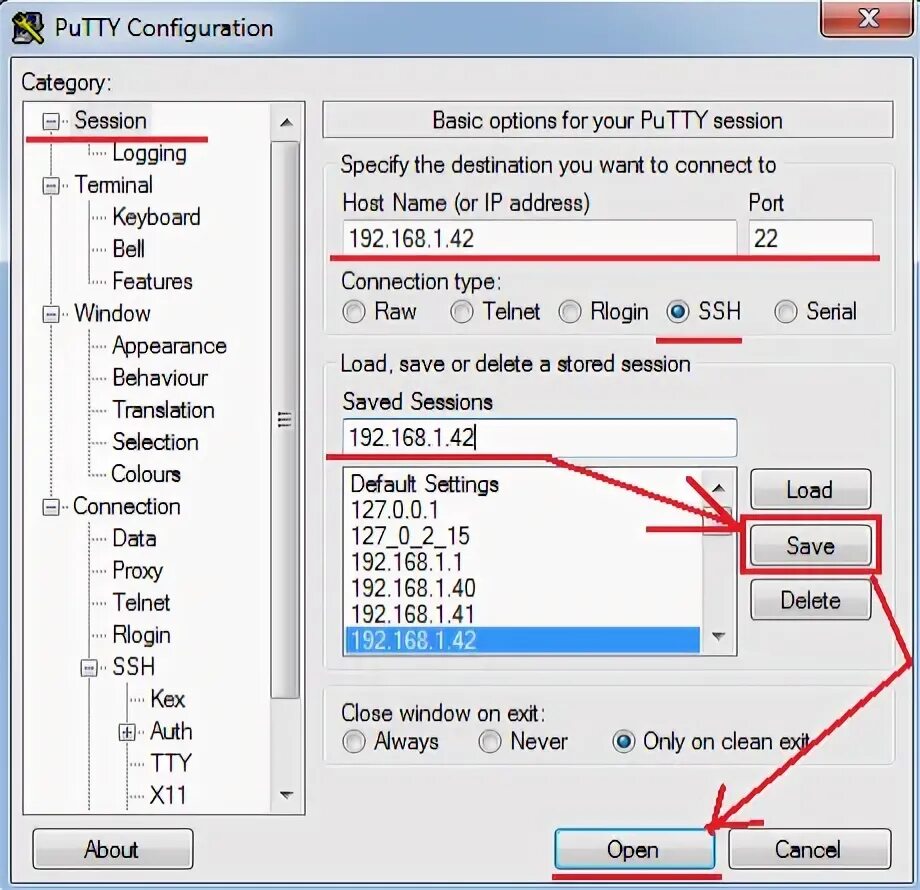Open the Connection category
This screenshot has height=890, width=920.
pos(126,506)
